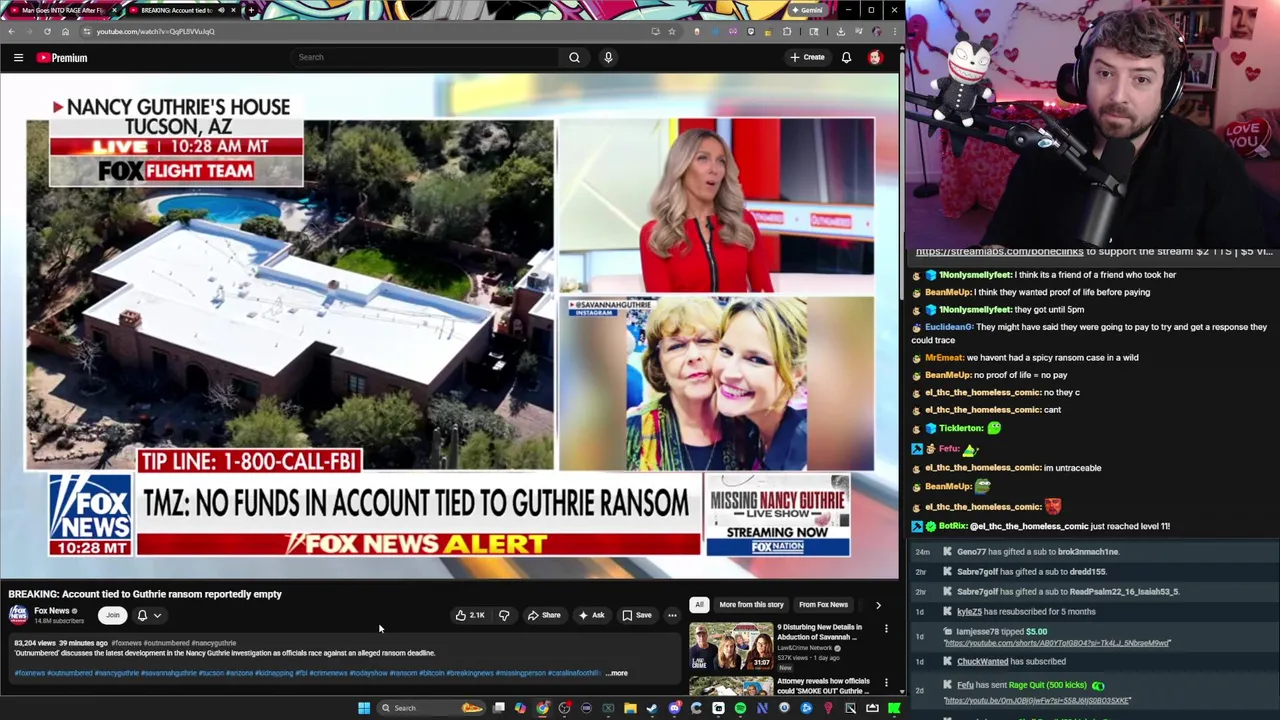Open Steam from the taskbar
Viewport: 1280px width, 720px height.
[x=652, y=708]
